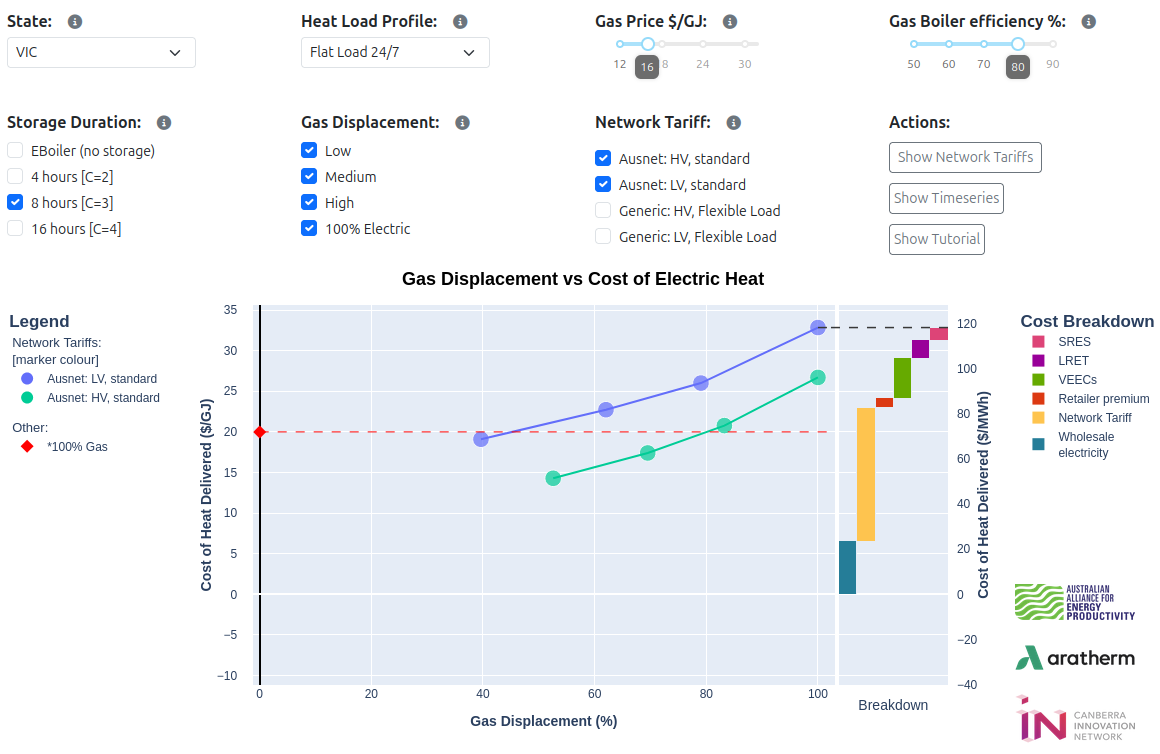1160x754 pixels.
Task: Set Gas Price slider to 24
Action: [703, 44]
